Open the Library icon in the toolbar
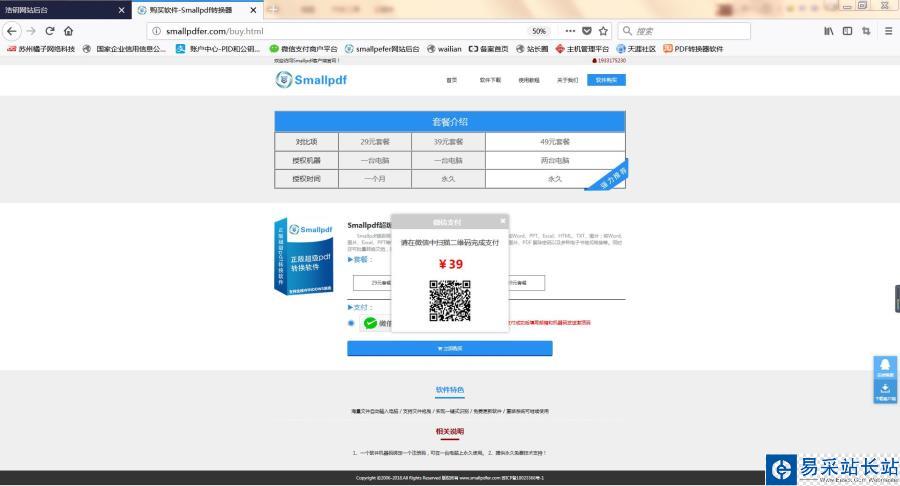Image resolution: width=900 pixels, height=486 pixels. pyautogui.click(x=829, y=31)
